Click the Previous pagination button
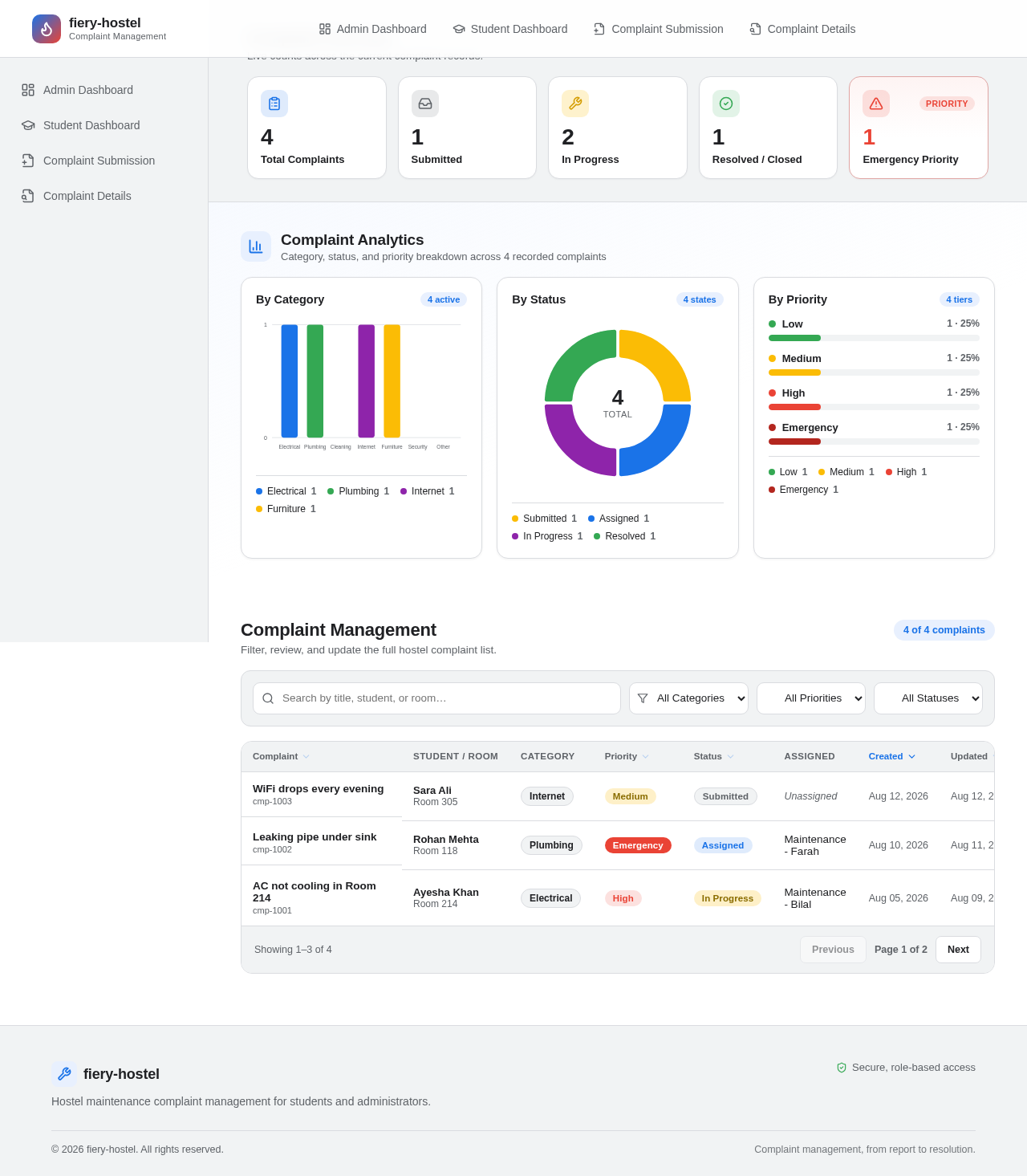Viewport: 1027px width, 1176px height. (x=833, y=950)
